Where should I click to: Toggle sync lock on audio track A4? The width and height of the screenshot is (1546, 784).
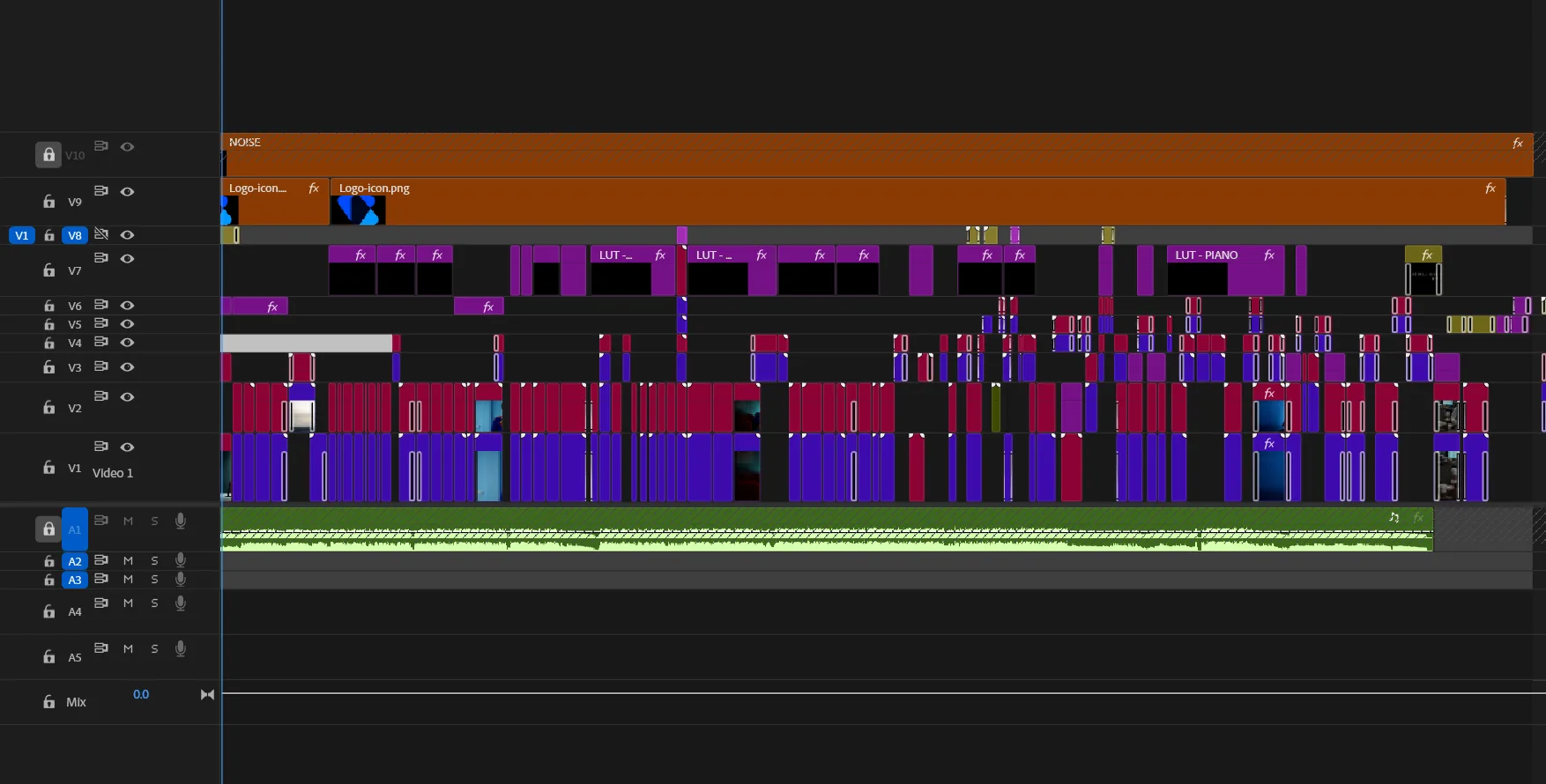tap(101, 603)
